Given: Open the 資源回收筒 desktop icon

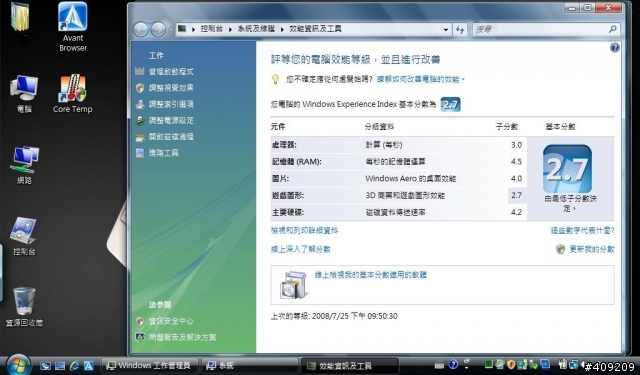Looking at the screenshot, I should pos(24,307).
